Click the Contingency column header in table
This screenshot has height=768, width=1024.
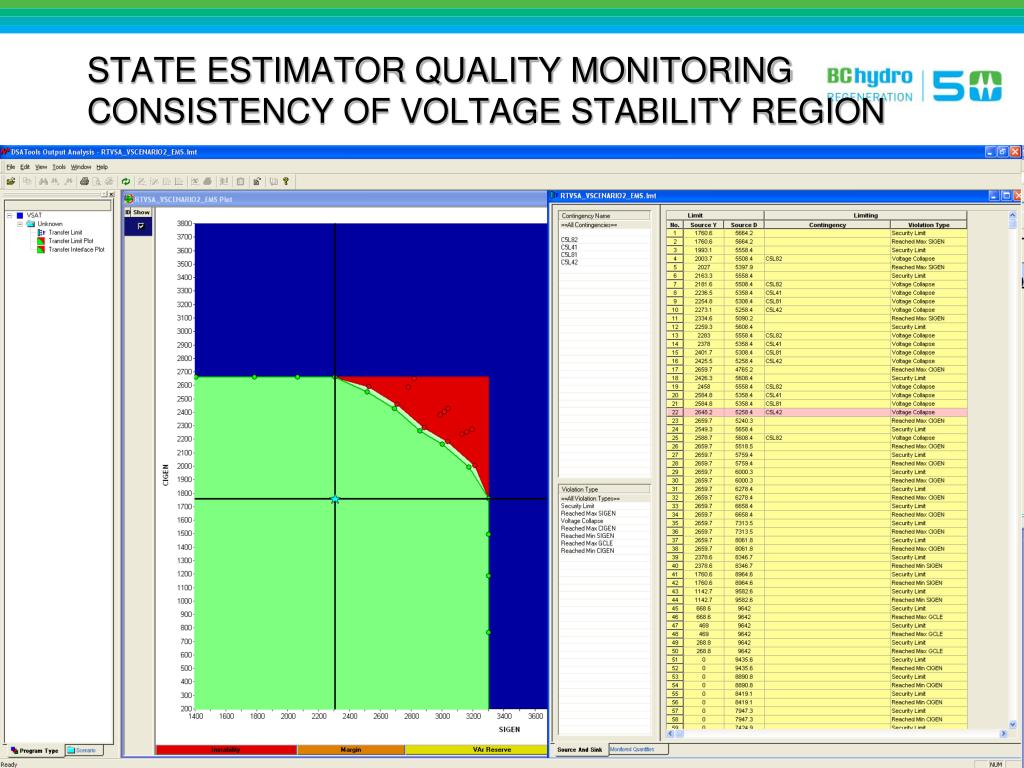click(x=827, y=225)
